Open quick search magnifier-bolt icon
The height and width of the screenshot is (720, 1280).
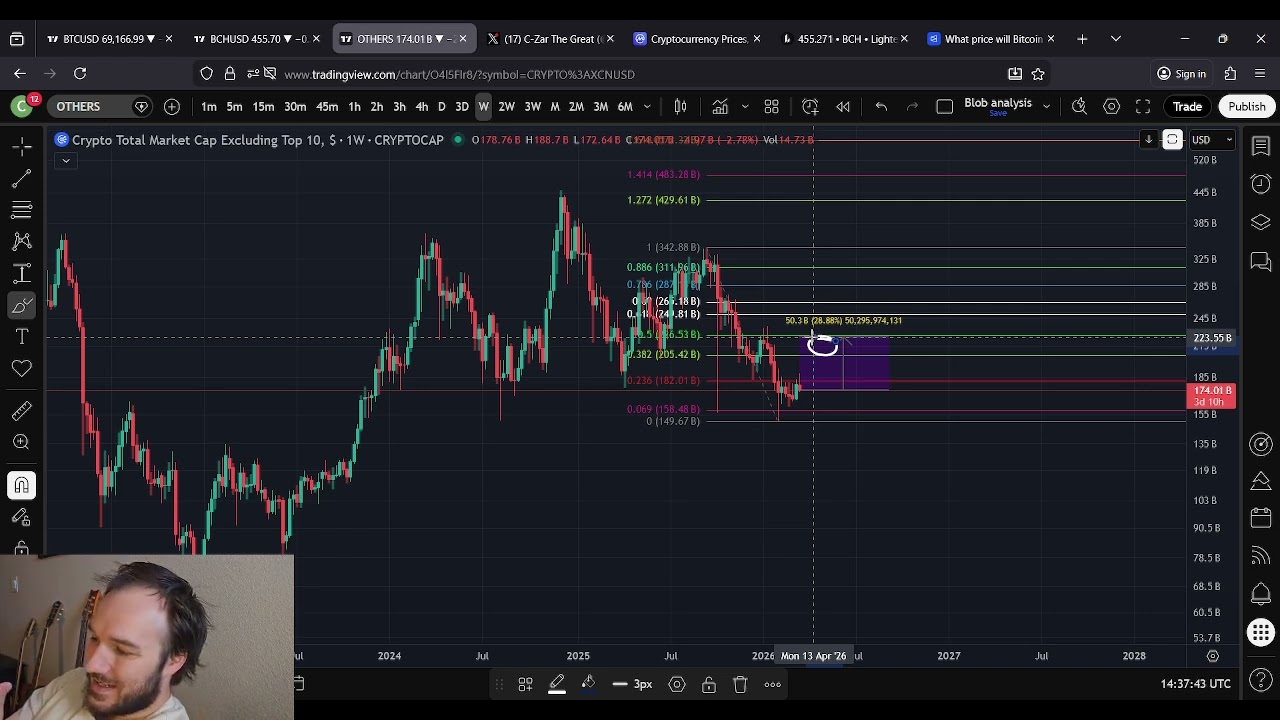click(x=1079, y=106)
